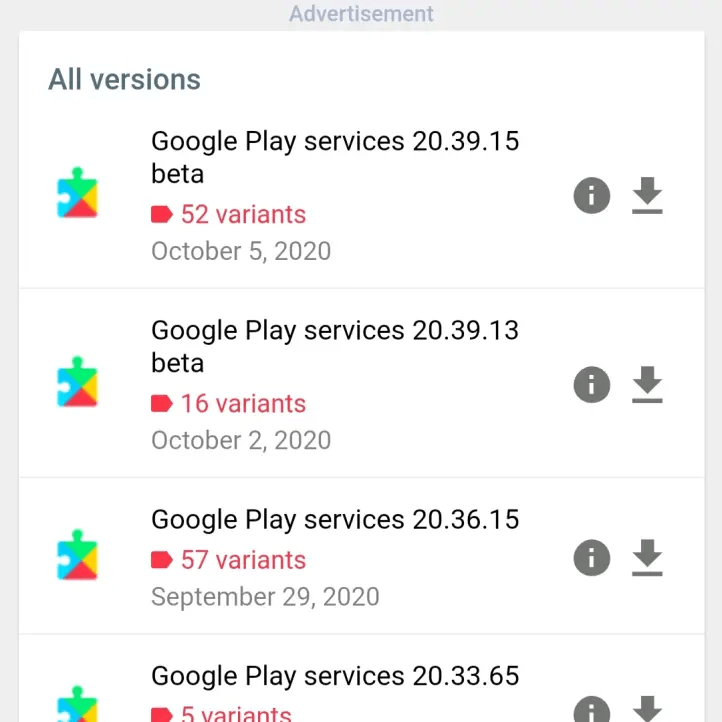Screen dimensions: 722x722
Task: Open Google Play services 20.33.65 title
Action: [334, 675]
